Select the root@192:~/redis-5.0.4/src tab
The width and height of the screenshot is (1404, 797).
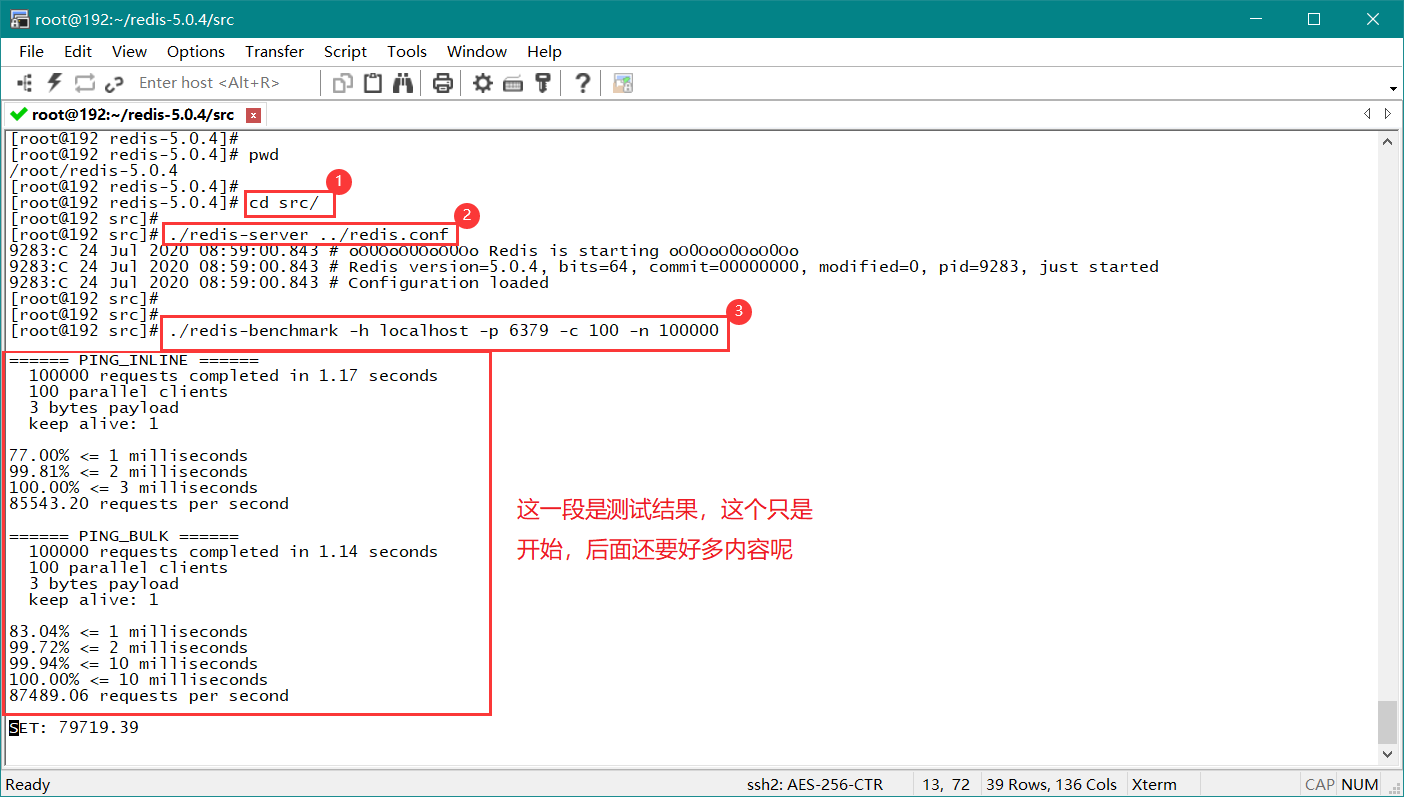[x=132, y=114]
